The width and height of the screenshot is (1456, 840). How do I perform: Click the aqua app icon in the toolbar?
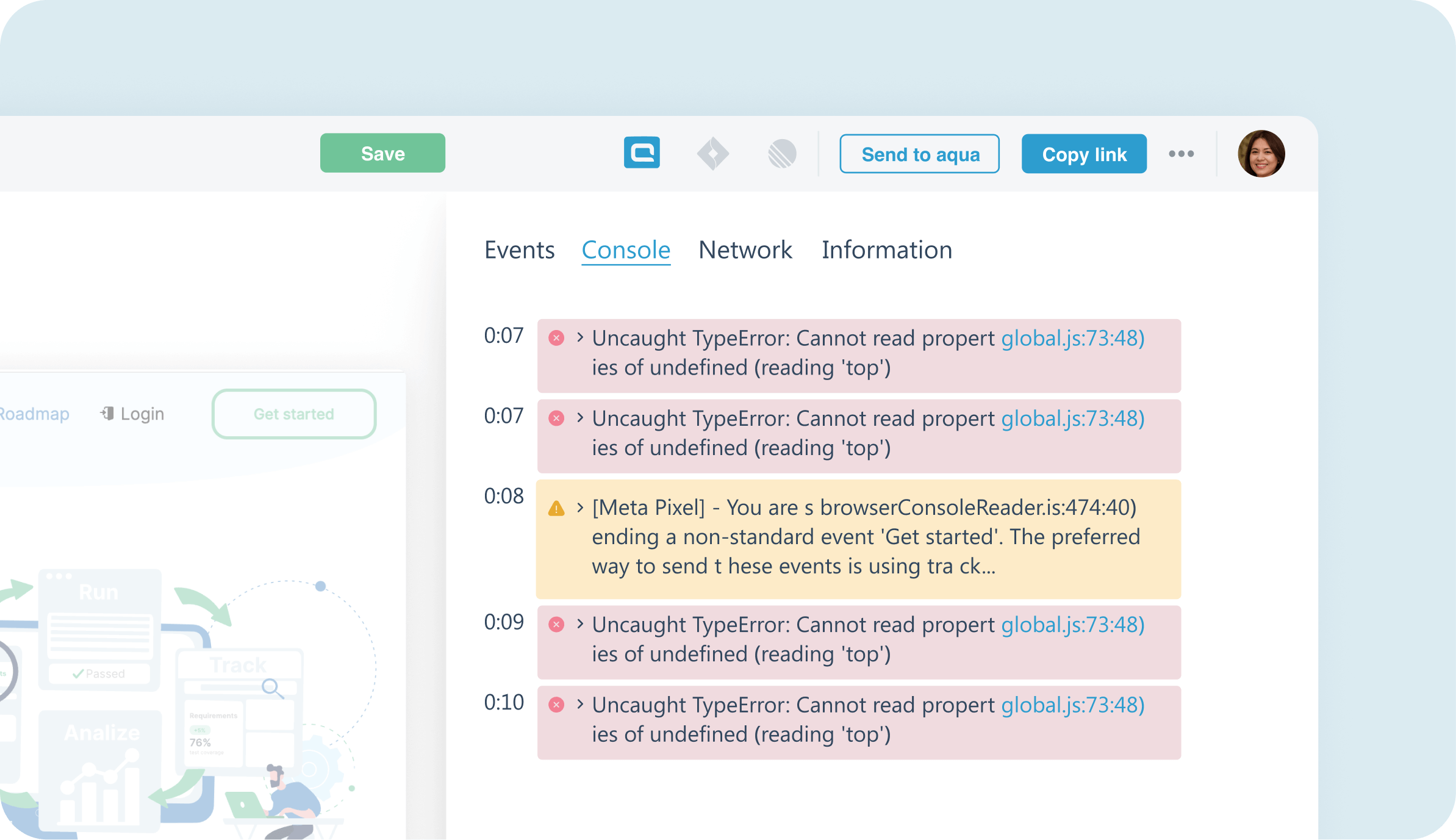(641, 153)
